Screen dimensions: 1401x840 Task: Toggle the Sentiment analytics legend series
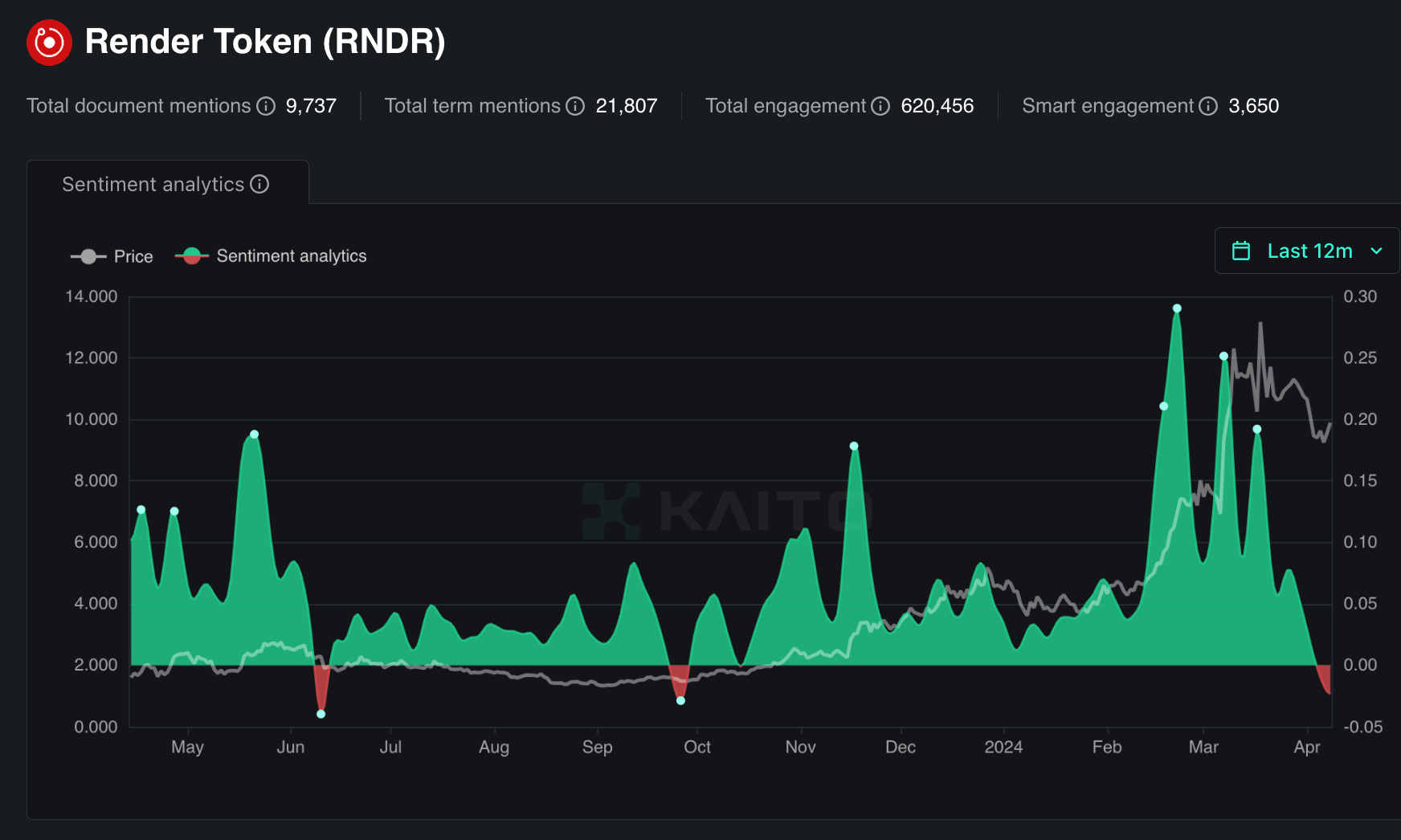(271, 256)
